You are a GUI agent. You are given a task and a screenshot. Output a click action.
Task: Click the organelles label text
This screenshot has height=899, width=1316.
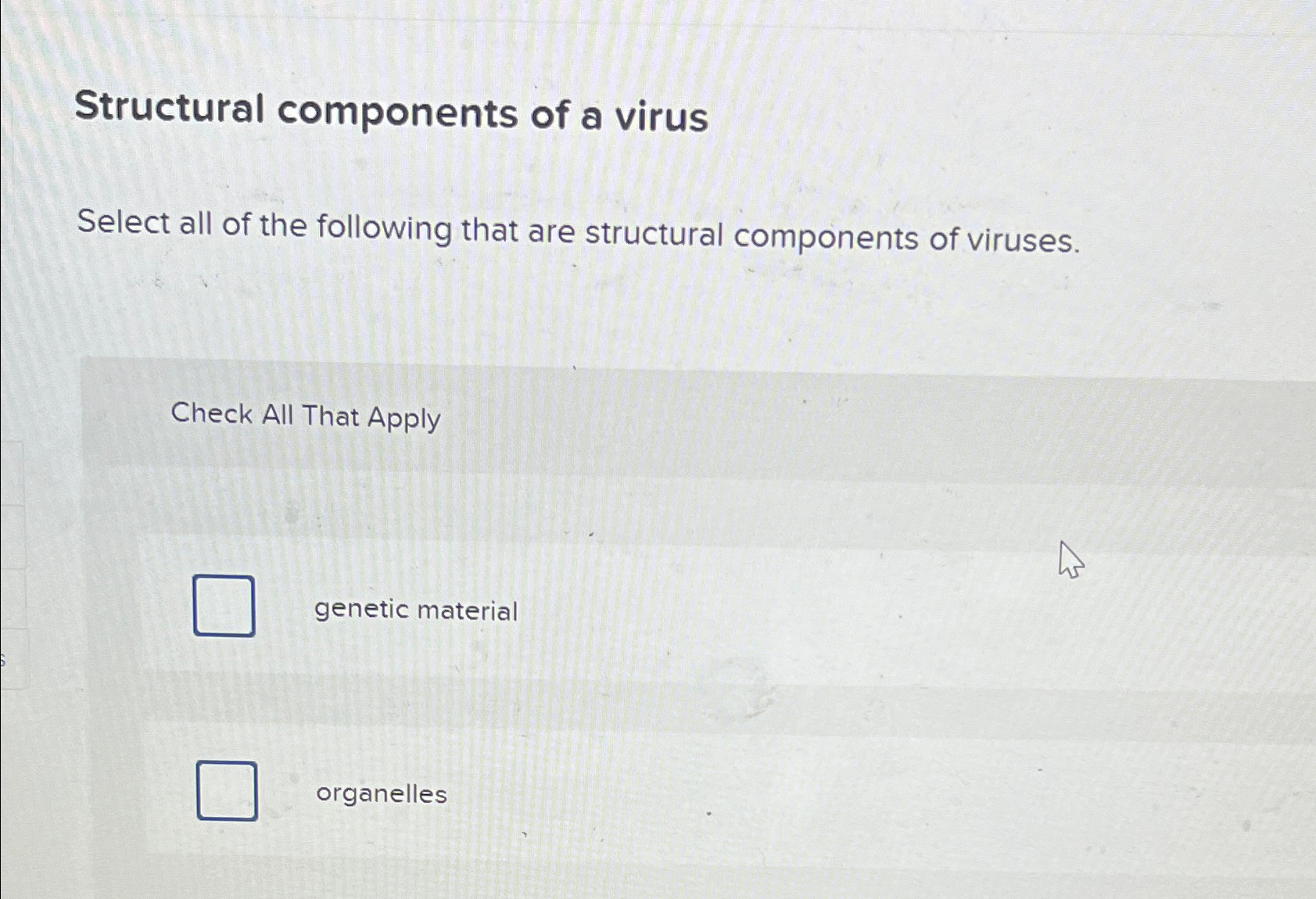[382, 795]
